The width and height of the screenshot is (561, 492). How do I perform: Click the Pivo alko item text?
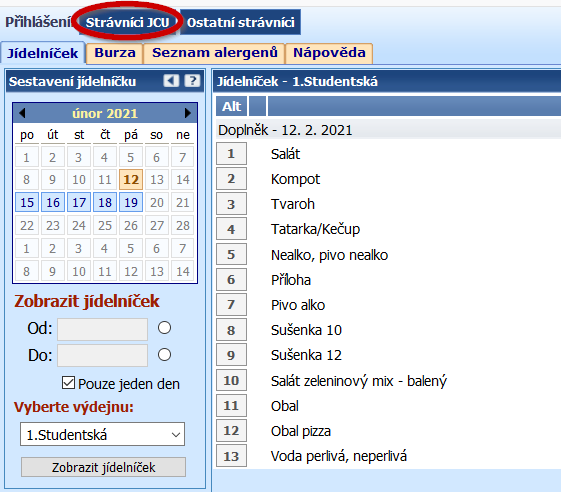tap(298, 305)
